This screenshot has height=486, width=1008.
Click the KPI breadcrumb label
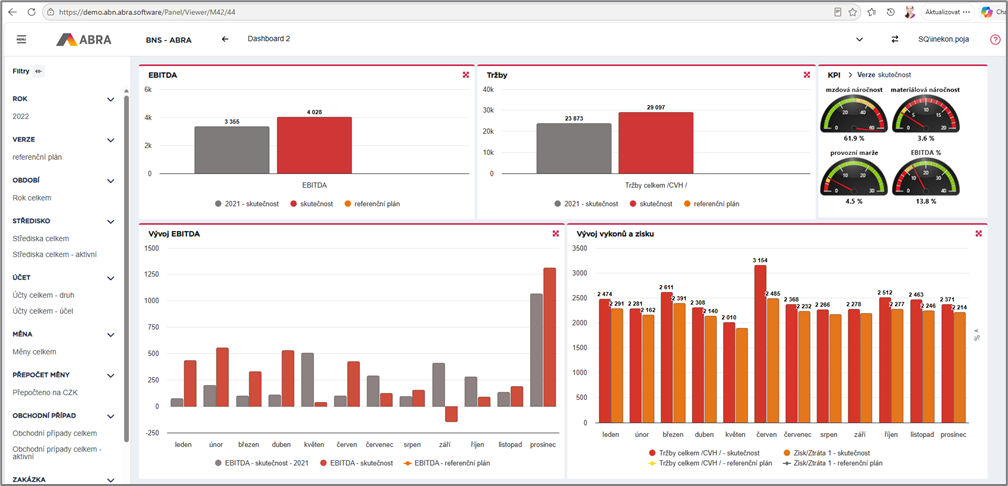point(834,75)
